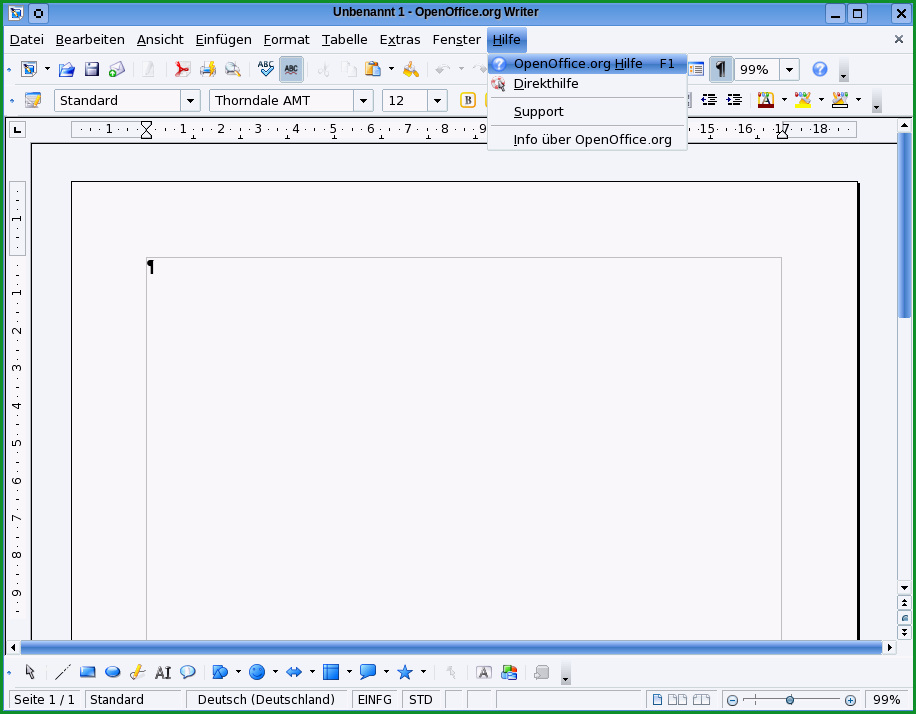Image resolution: width=916 pixels, height=714 pixels.
Task: Click the blue Help question mark toolbar icon
Action: click(x=820, y=70)
